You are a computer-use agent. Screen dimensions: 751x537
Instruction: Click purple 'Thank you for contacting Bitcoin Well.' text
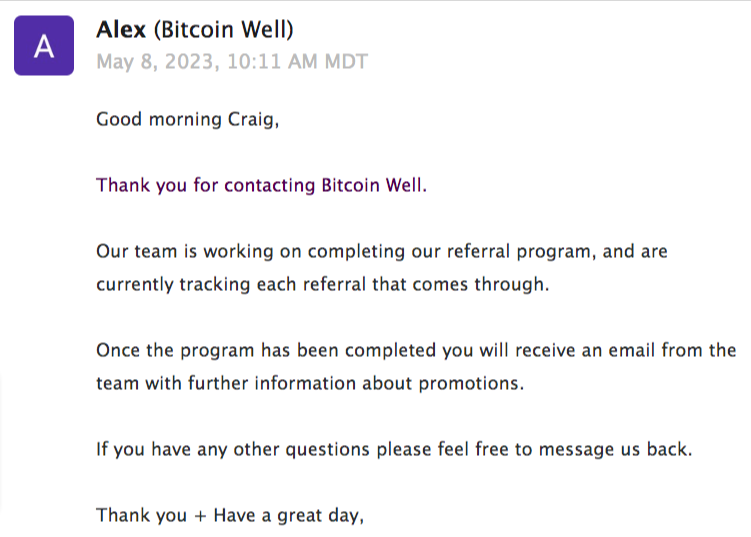coord(262,185)
